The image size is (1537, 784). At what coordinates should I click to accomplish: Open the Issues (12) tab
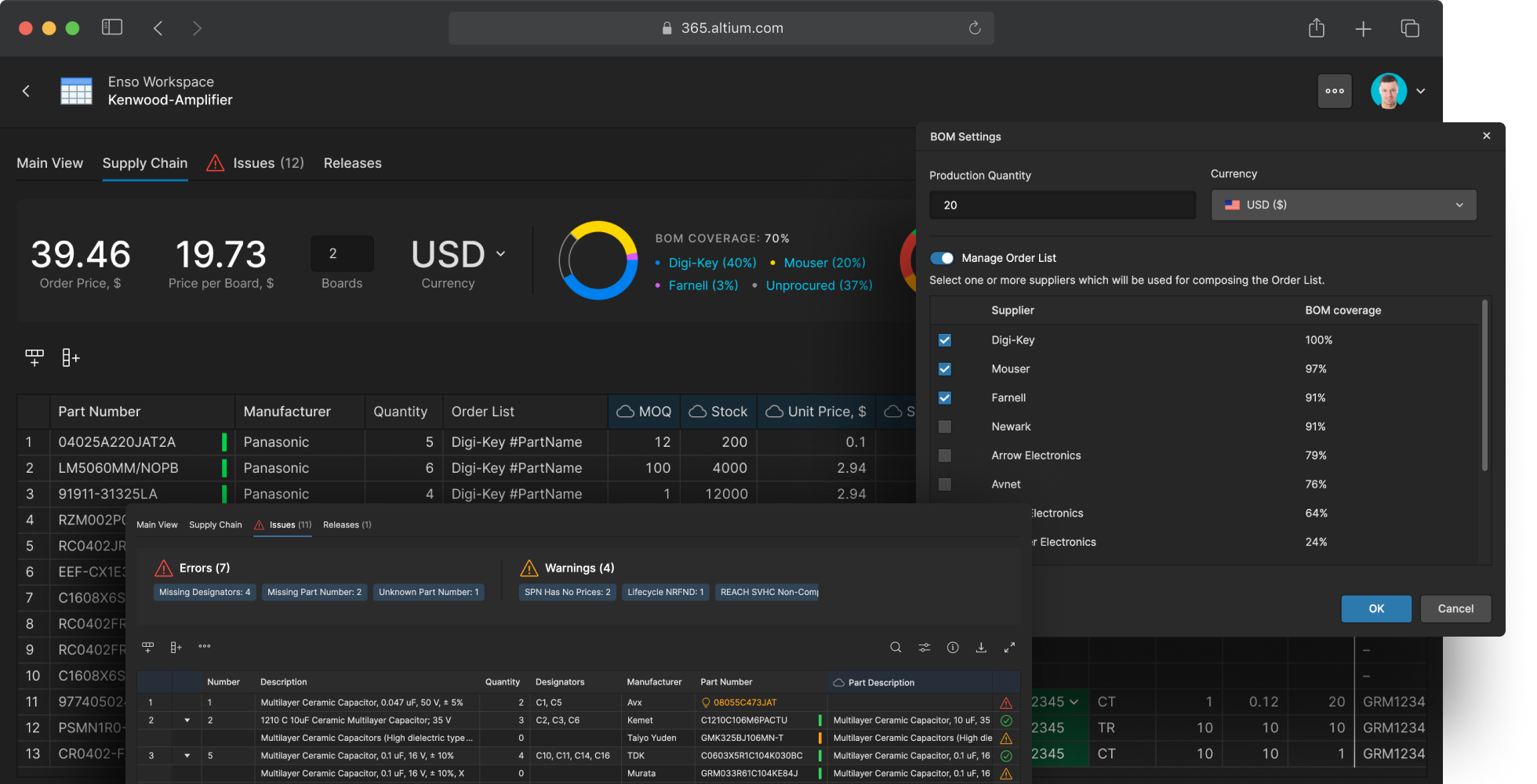(x=255, y=163)
